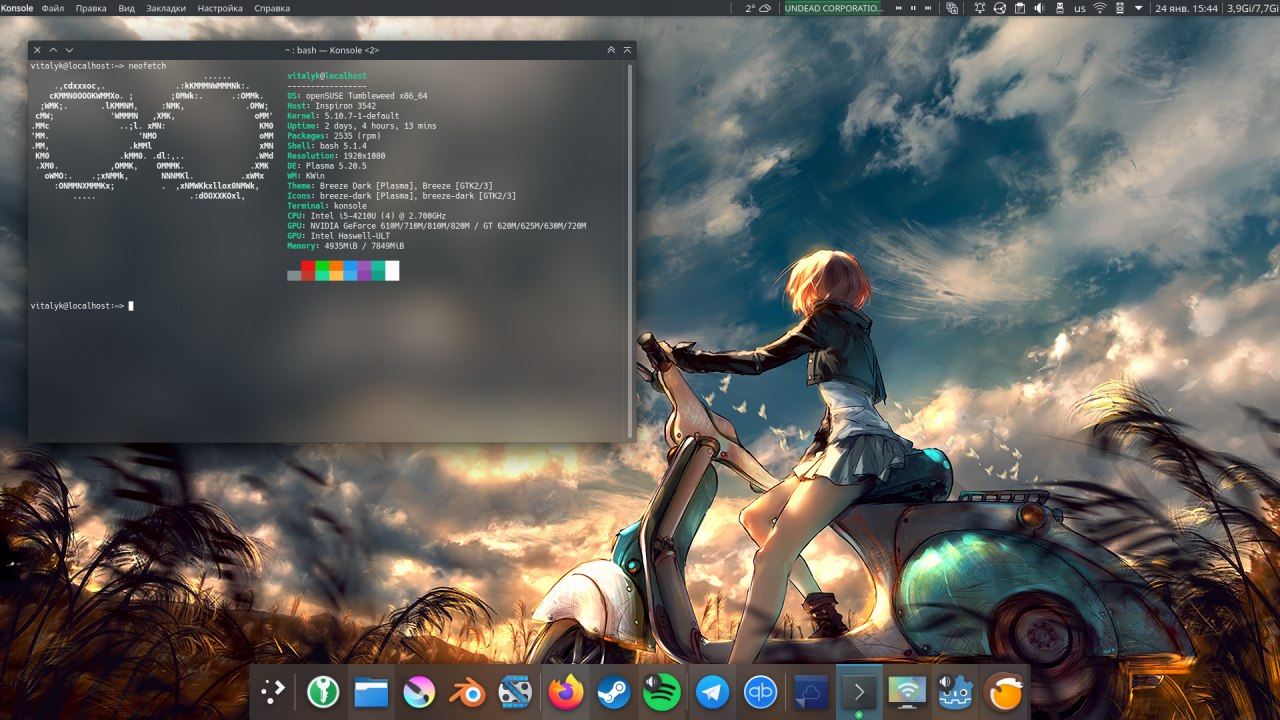Launch qBittorrent from the dock

pyautogui.click(x=761, y=692)
